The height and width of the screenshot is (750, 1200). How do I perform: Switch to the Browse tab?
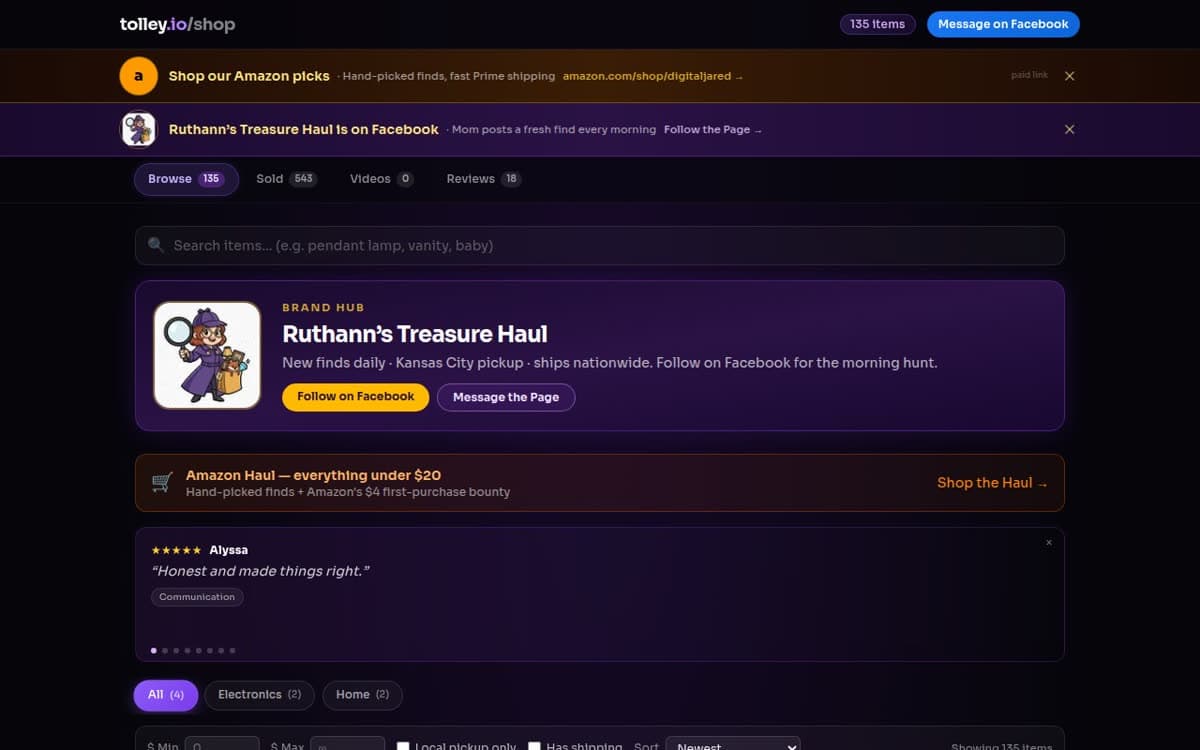point(186,179)
